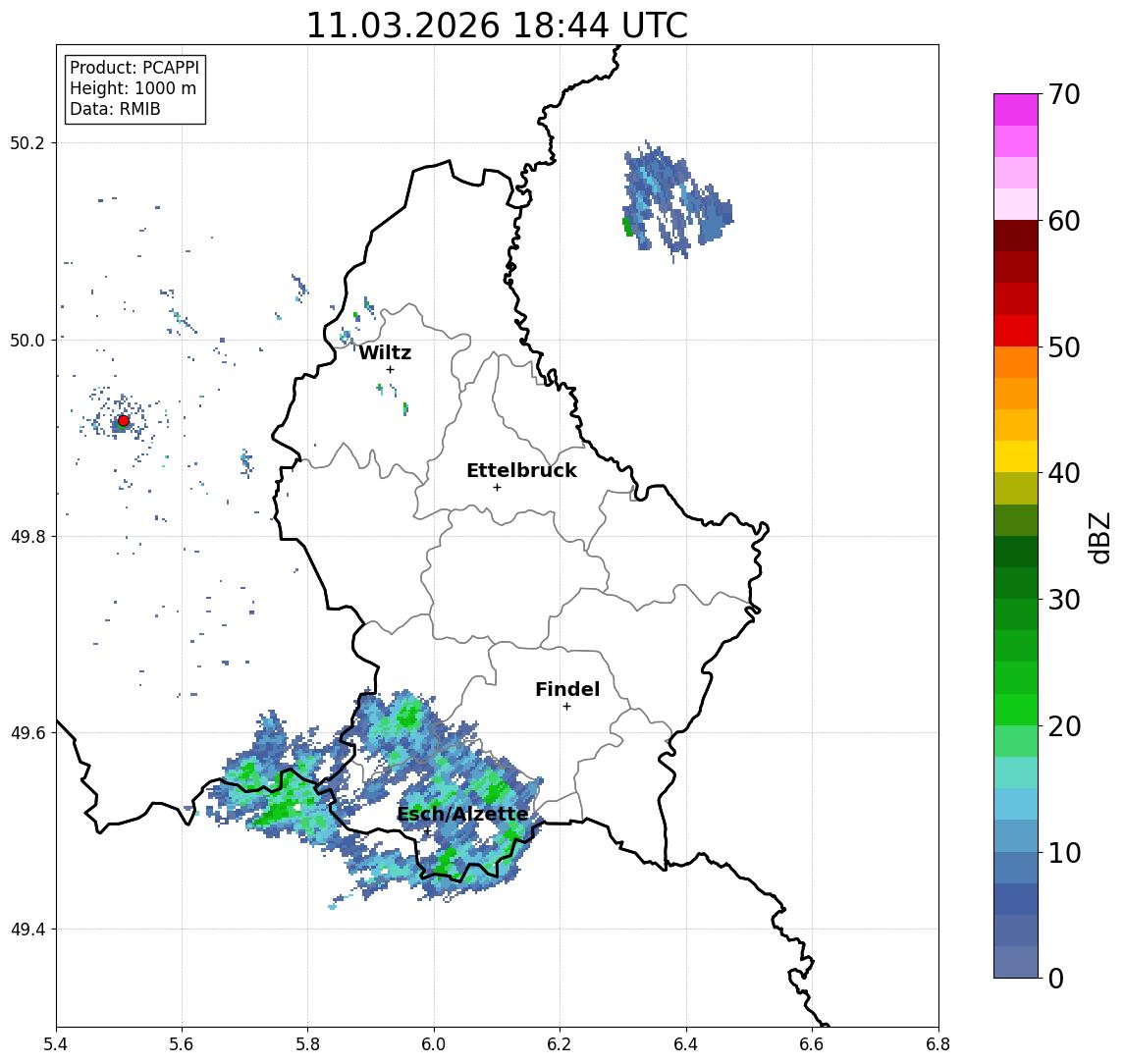This screenshot has height=1064, width=1124.
Task: Click the Wiltz station cross marker
Action: click(x=390, y=369)
